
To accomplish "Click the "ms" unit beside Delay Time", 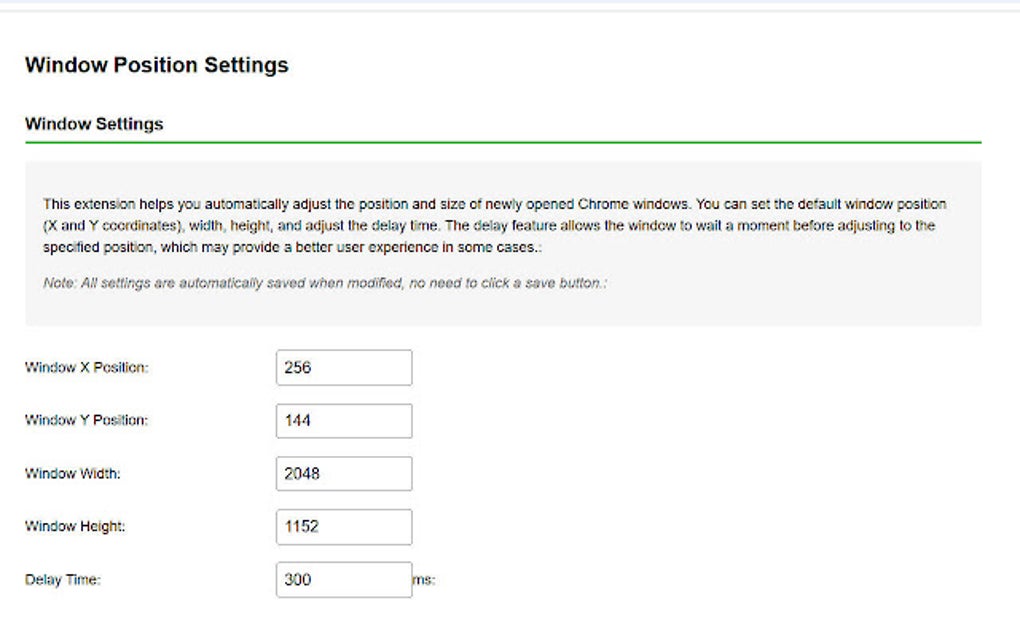I will (x=424, y=580).
